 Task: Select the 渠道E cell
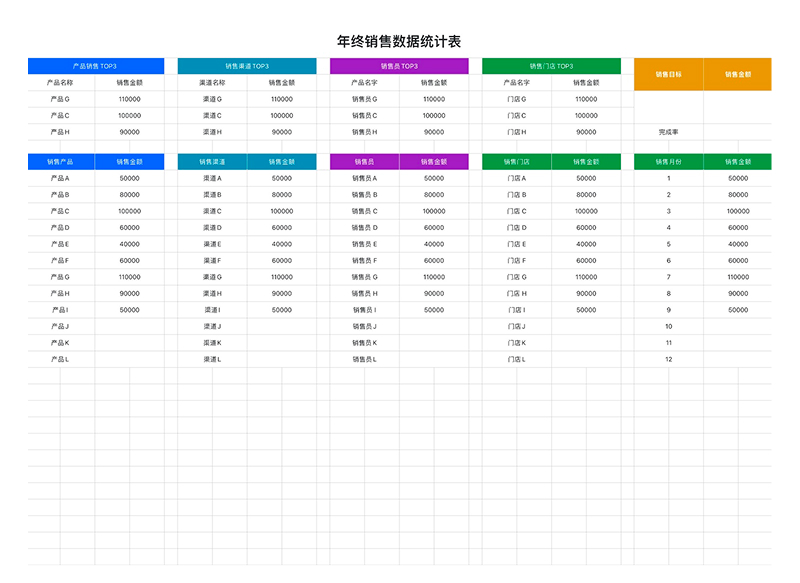pos(212,244)
